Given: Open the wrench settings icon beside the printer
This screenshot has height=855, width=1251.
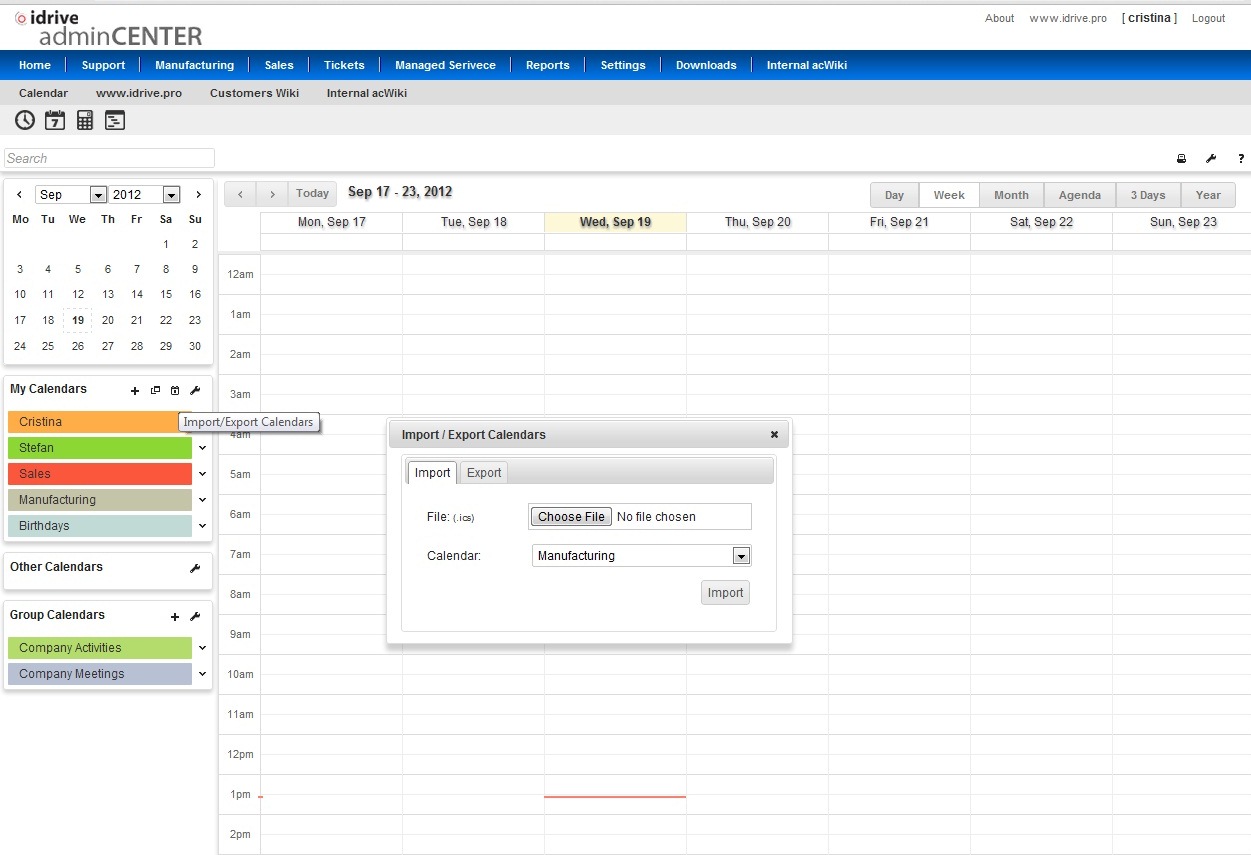Looking at the screenshot, I should pyautogui.click(x=1211, y=158).
